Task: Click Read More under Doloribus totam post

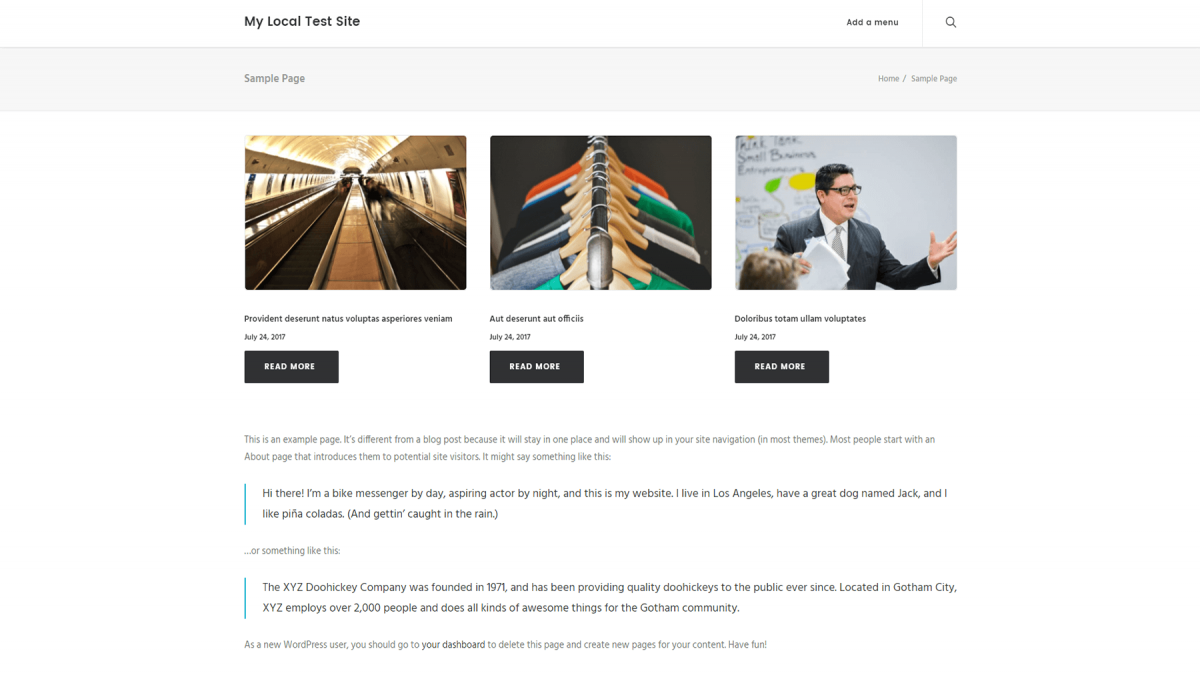Action: coord(782,367)
